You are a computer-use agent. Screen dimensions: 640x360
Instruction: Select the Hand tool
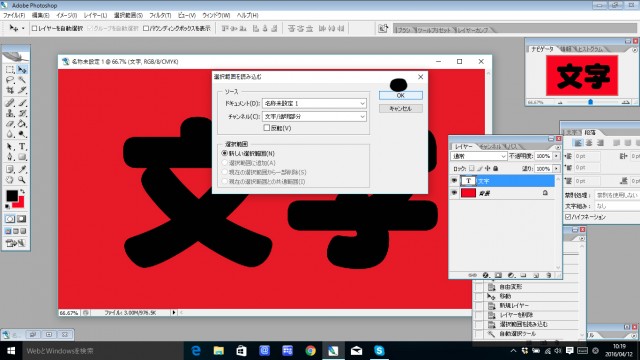10,179
